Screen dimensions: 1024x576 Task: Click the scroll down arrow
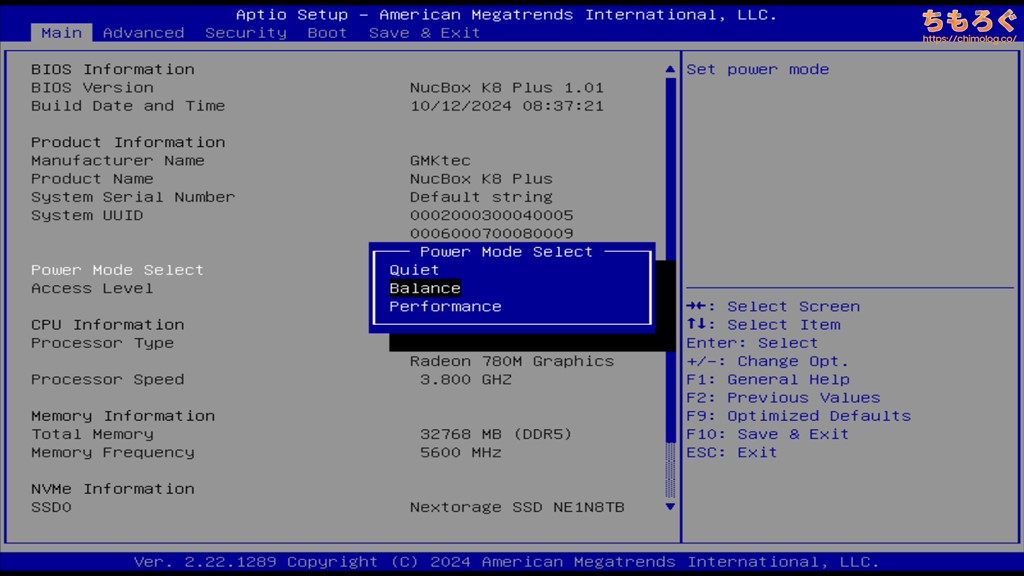(670, 506)
